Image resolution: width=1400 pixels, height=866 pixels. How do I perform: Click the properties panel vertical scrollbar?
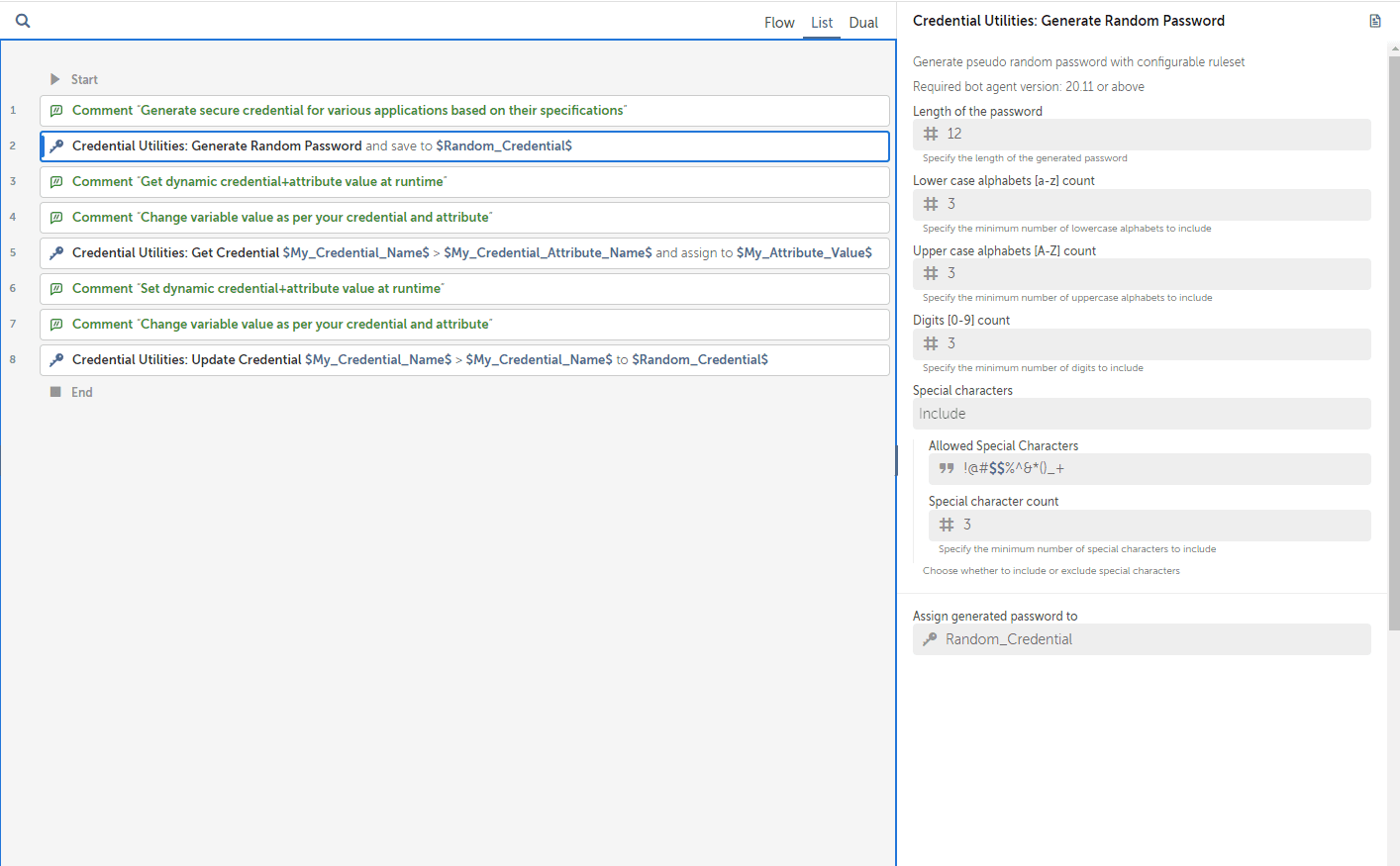(1394, 342)
